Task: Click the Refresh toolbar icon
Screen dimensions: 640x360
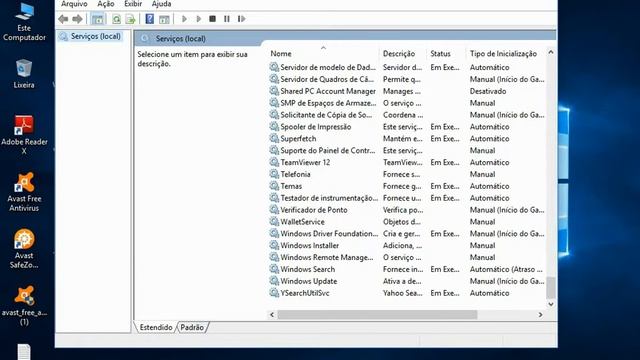Action: tap(117, 19)
